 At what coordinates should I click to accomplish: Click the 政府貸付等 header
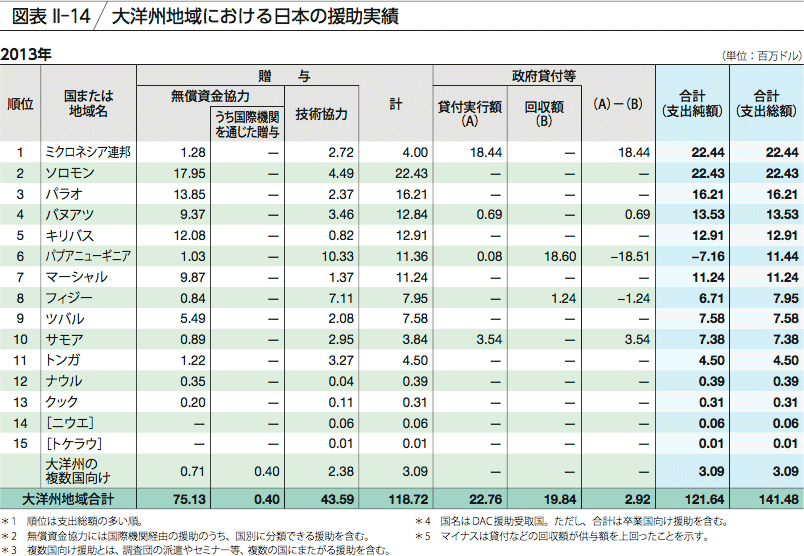pyautogui.click(x=544, y=76)
